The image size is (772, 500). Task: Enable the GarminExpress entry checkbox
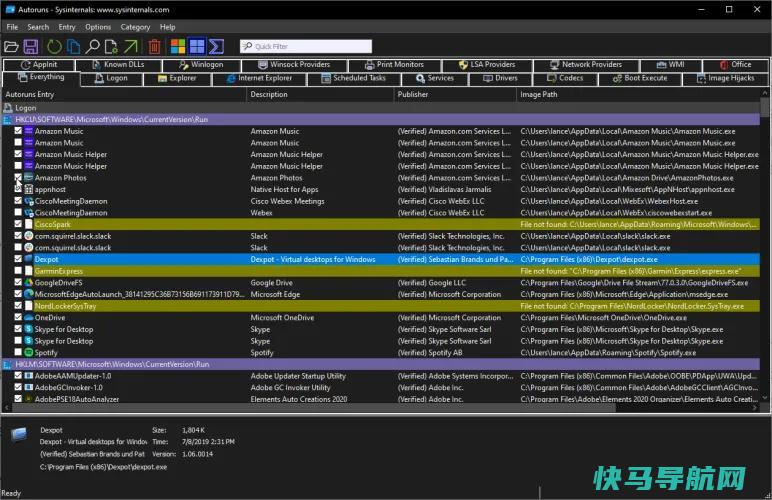(18, 271)
